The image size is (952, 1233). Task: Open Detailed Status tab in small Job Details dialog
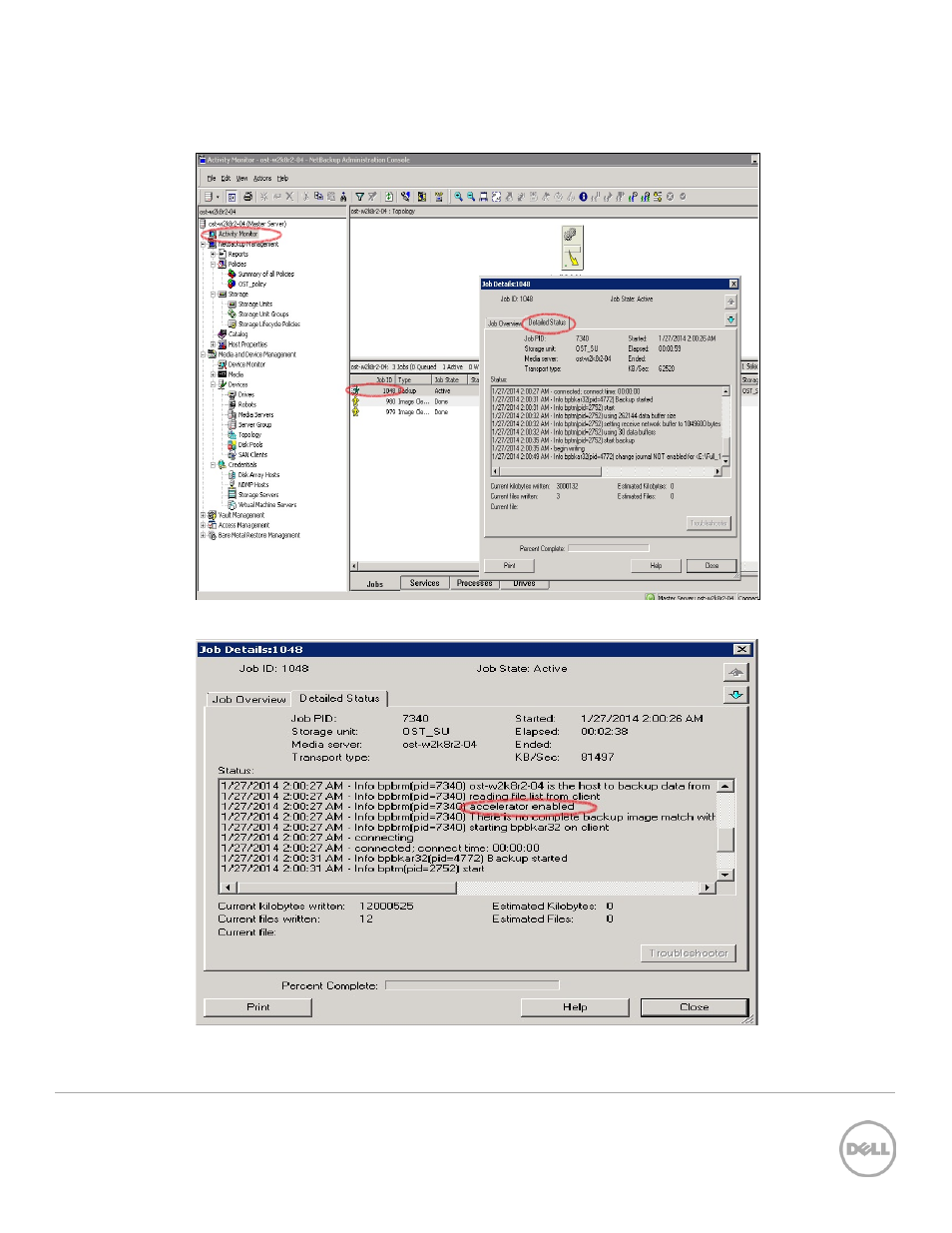click(x=546, y=322)
